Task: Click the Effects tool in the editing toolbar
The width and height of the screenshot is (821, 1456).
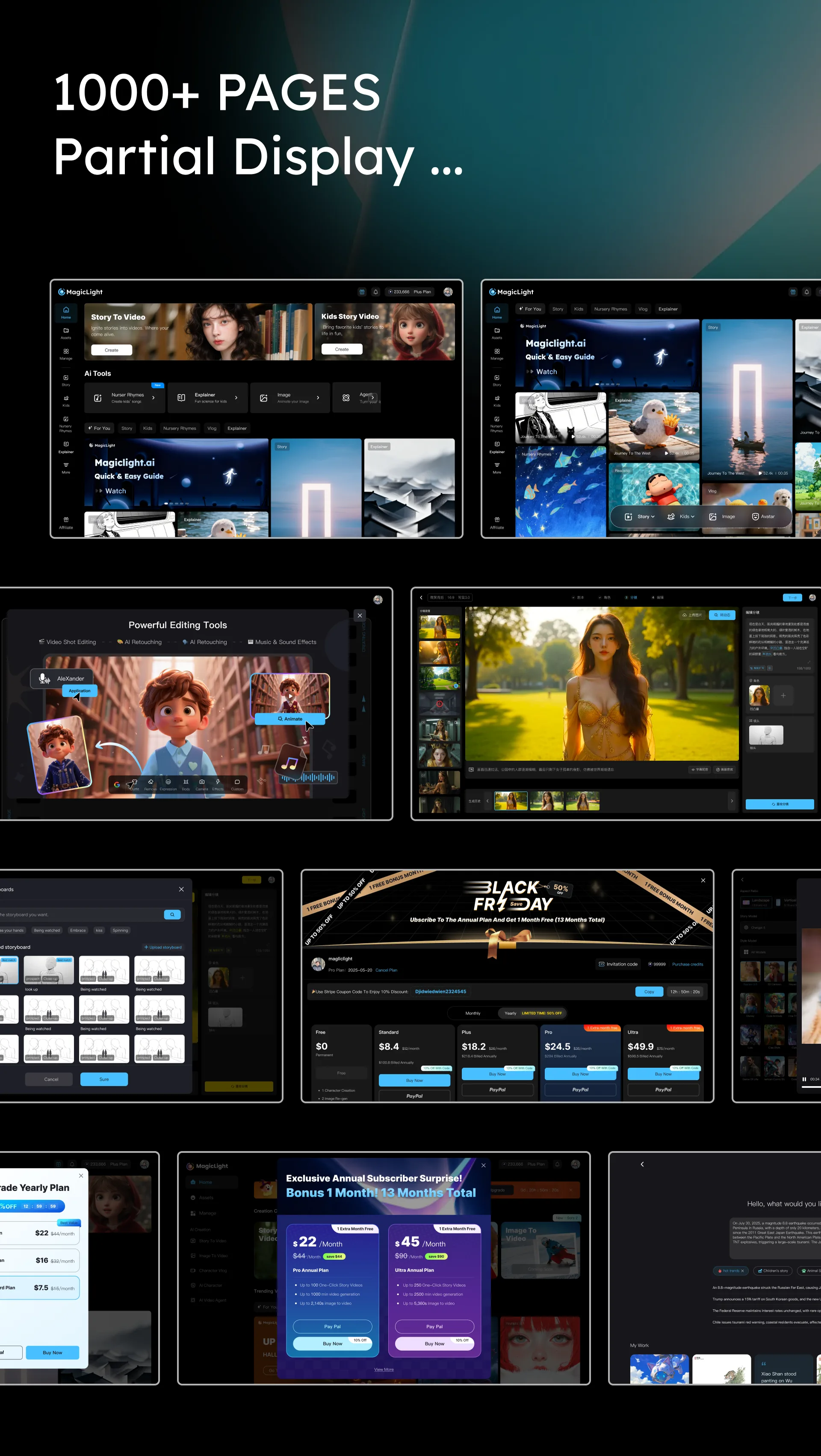Action: [x=218, y=784]
